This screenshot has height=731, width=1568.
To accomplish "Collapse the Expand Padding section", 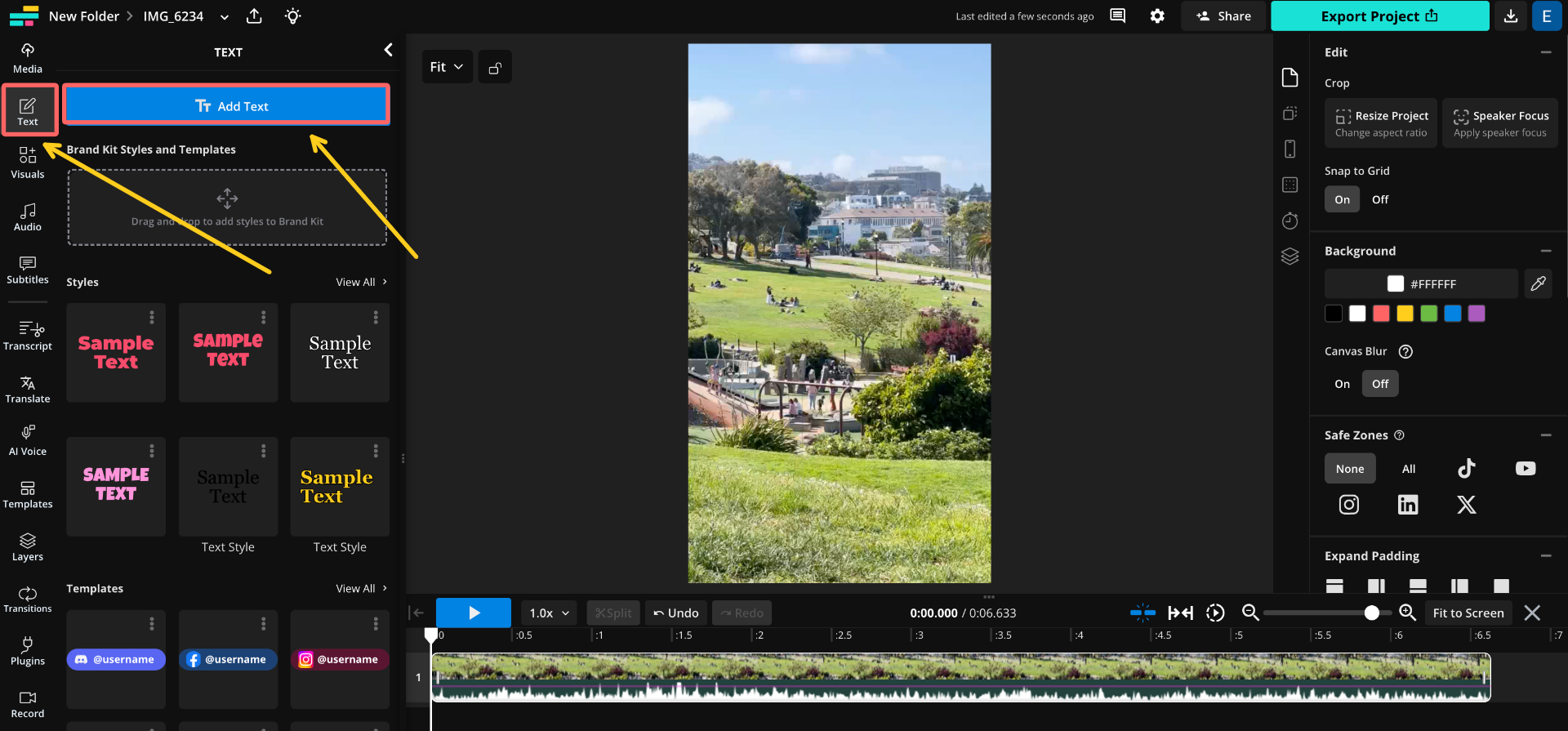I will pos(1546,556).
